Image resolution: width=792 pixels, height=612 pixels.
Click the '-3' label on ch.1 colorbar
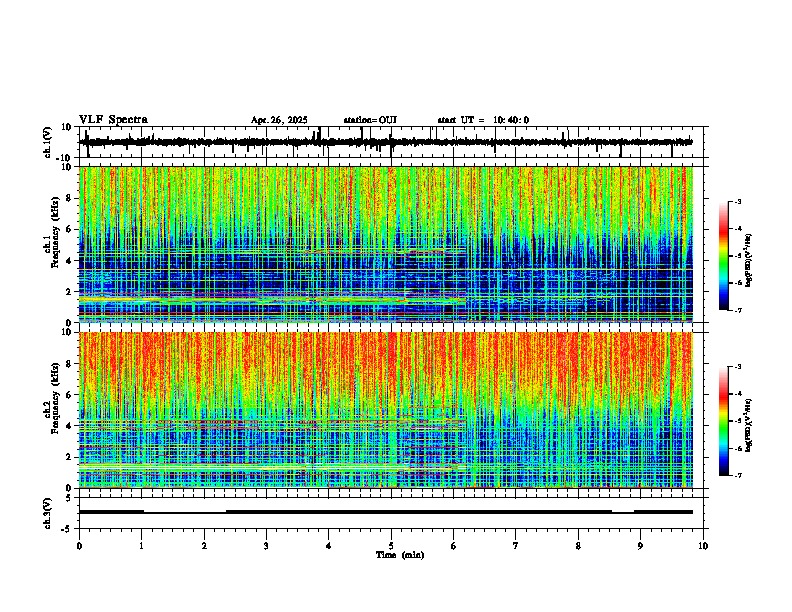(x=738, y=202)
